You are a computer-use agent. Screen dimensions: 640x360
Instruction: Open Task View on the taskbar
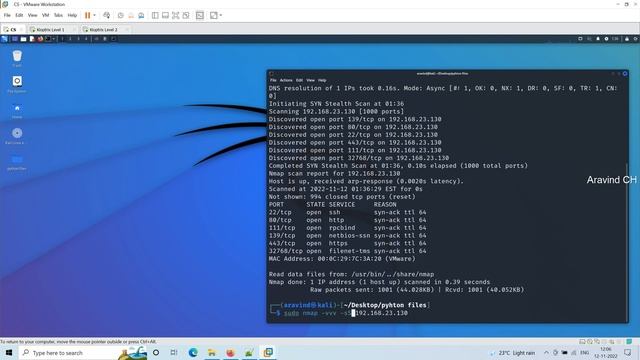point(174,352)
